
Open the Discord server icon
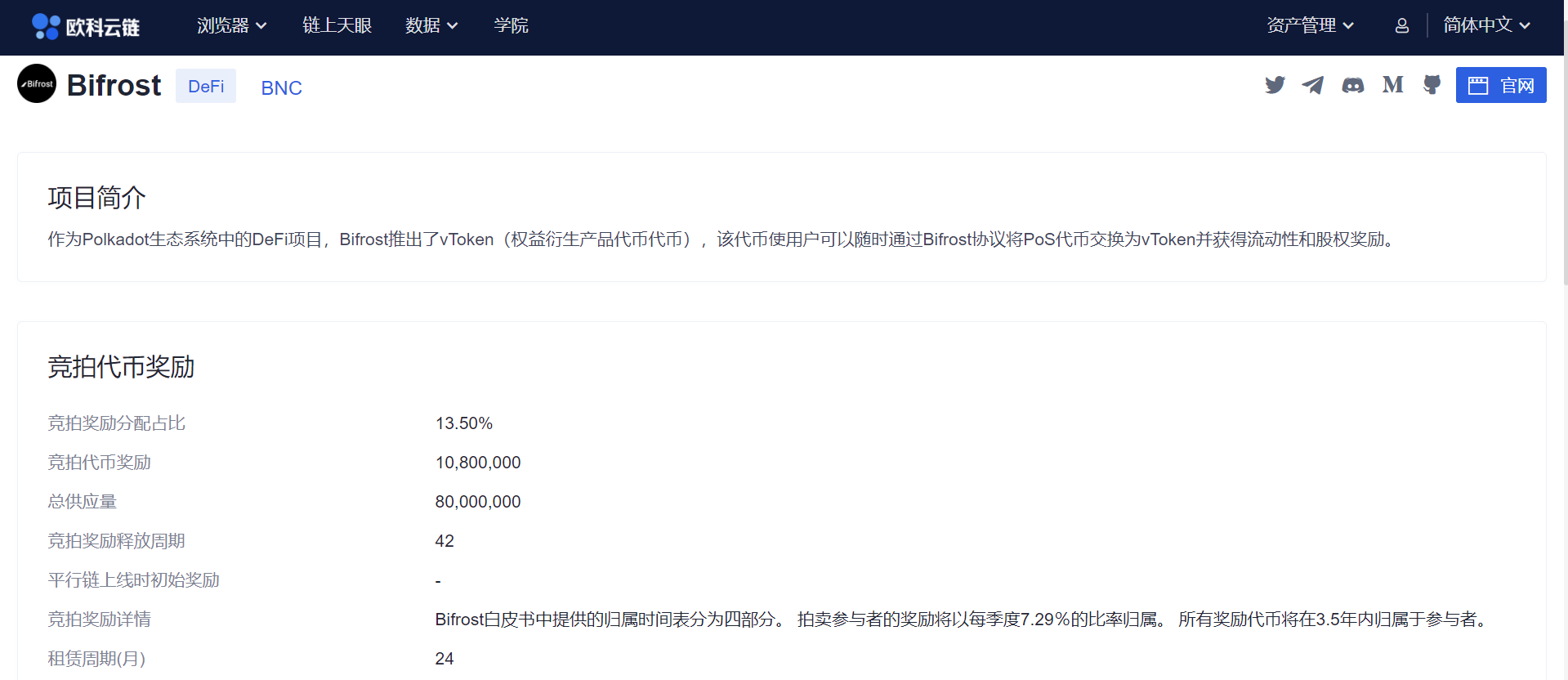point(1353,85)
